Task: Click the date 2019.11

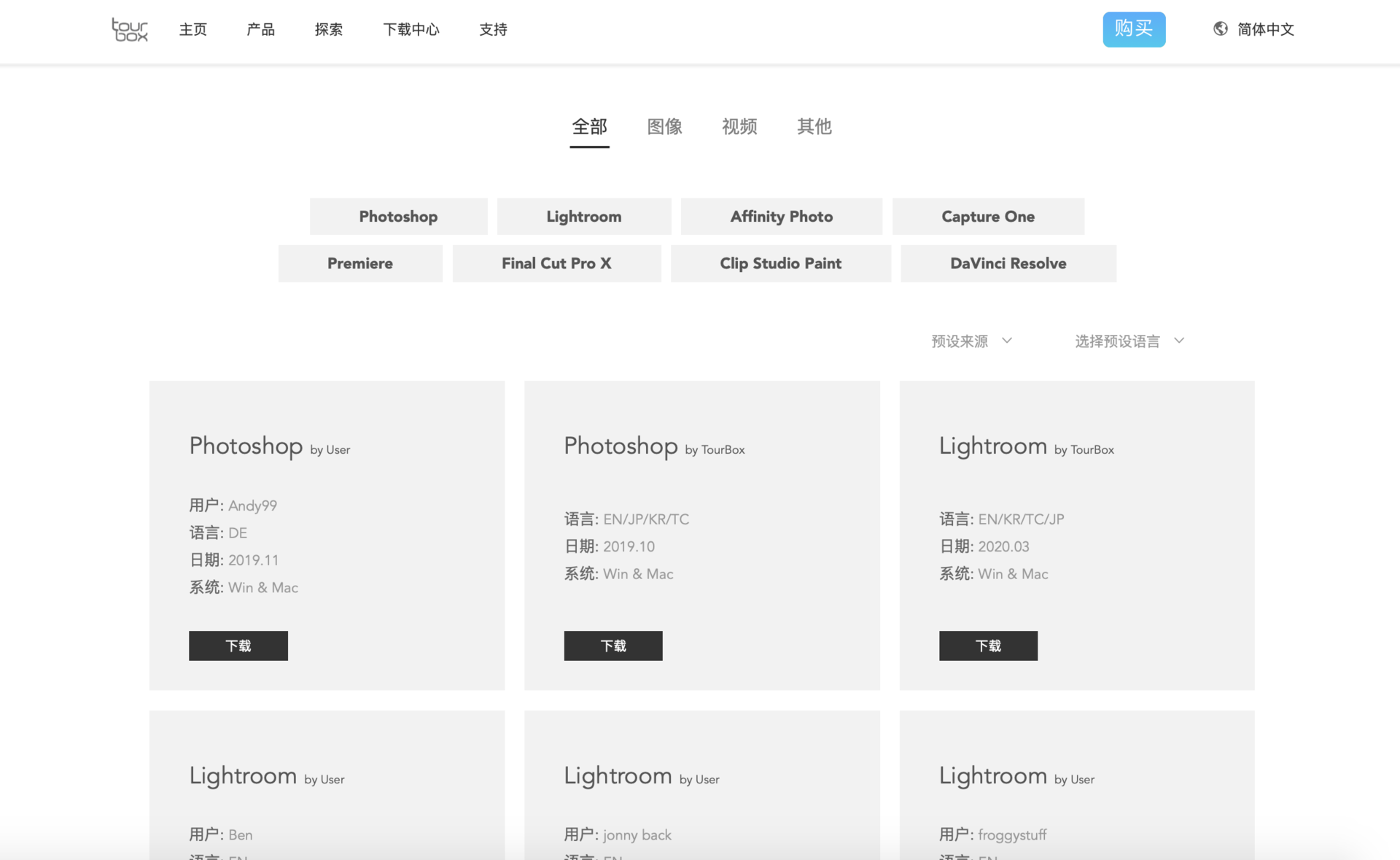Action: [254, 560]
